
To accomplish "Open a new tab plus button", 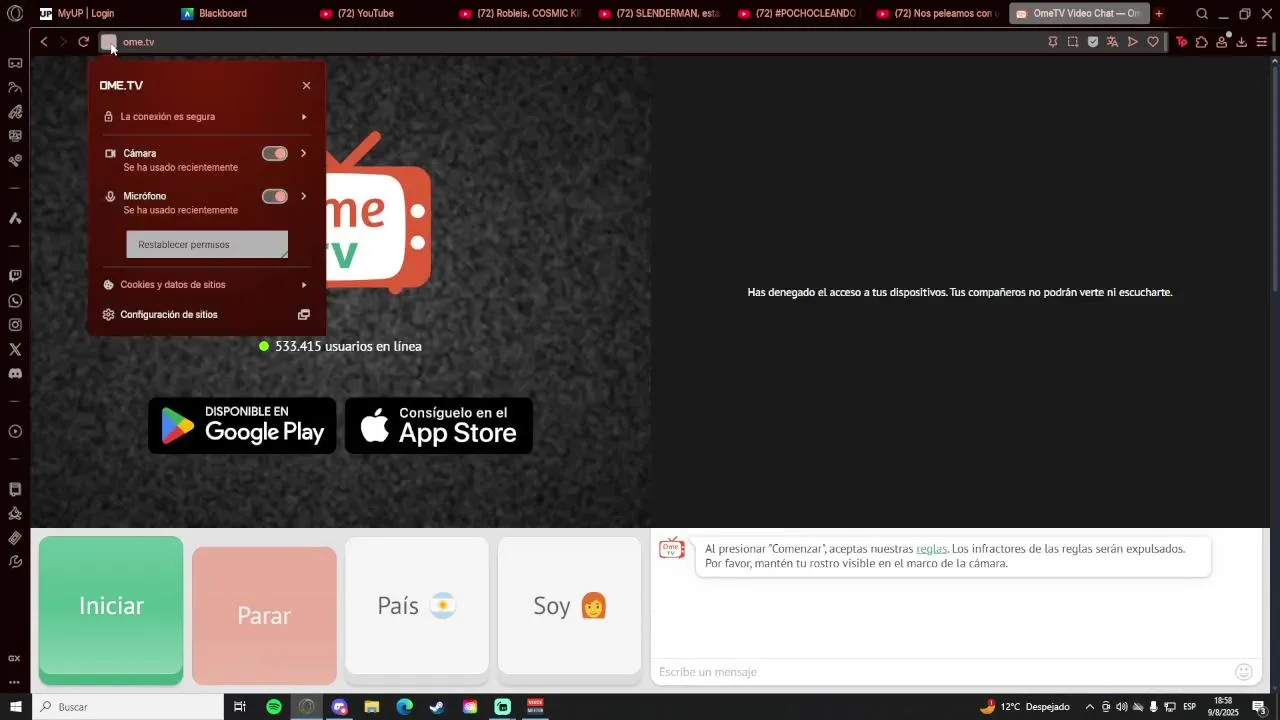I will tap(1159, 14).
